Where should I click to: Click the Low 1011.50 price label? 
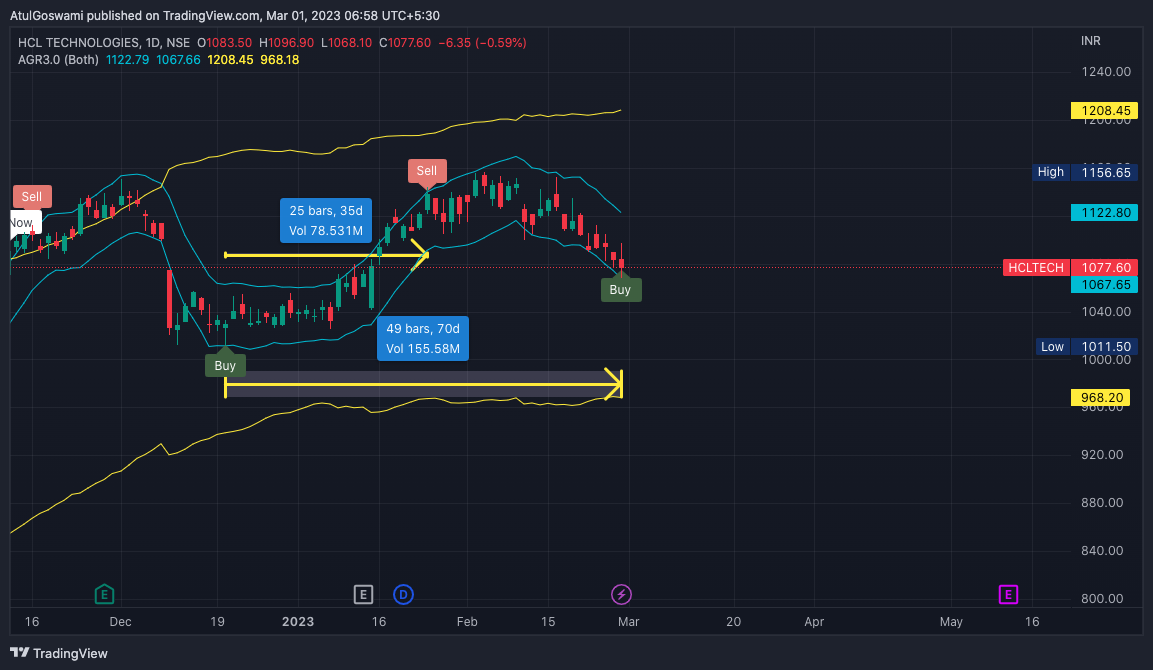1086,346
